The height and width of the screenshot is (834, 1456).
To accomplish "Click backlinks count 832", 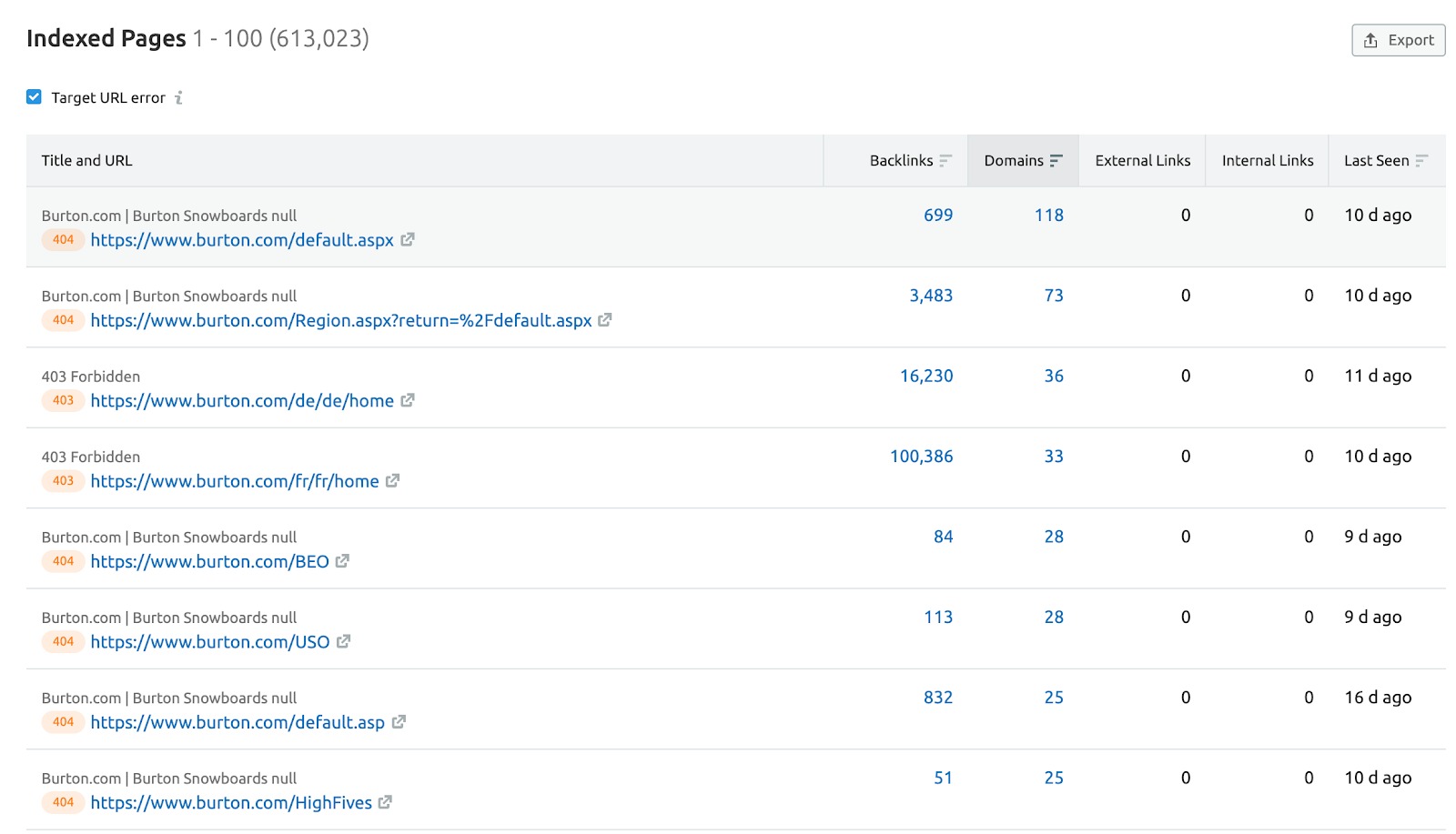I will (x=938, y=698).
